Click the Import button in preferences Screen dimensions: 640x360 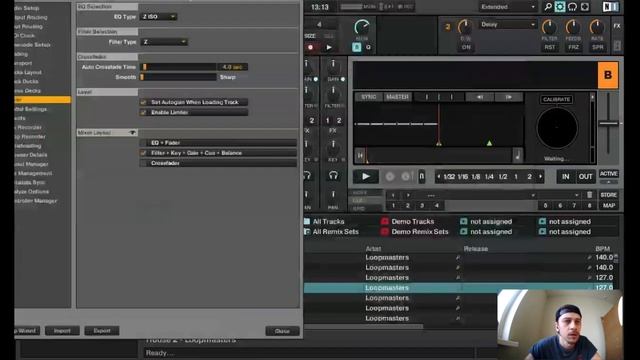pyautogui.click(x=62, y=331)
